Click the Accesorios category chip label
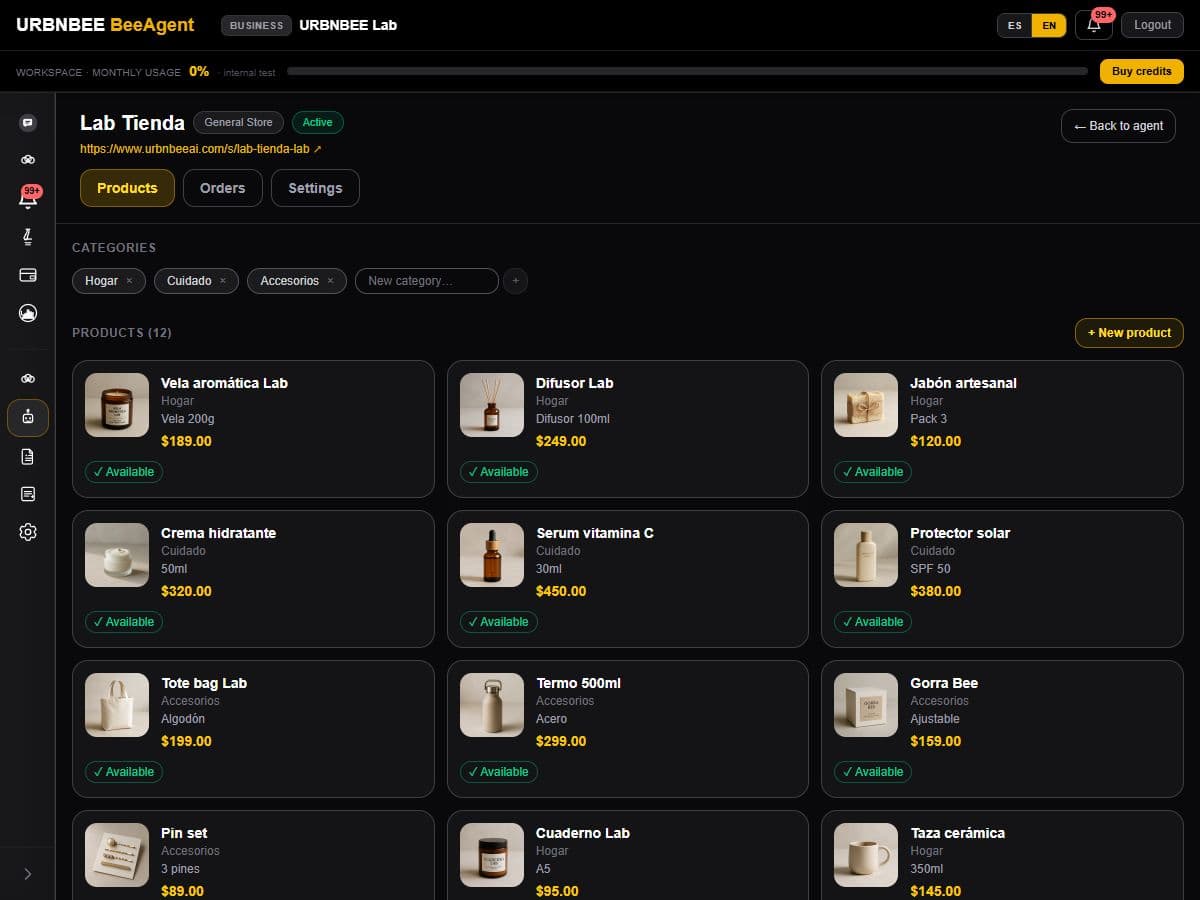The height and width of the screenshot is (900, 1200). tap(289, 281)
